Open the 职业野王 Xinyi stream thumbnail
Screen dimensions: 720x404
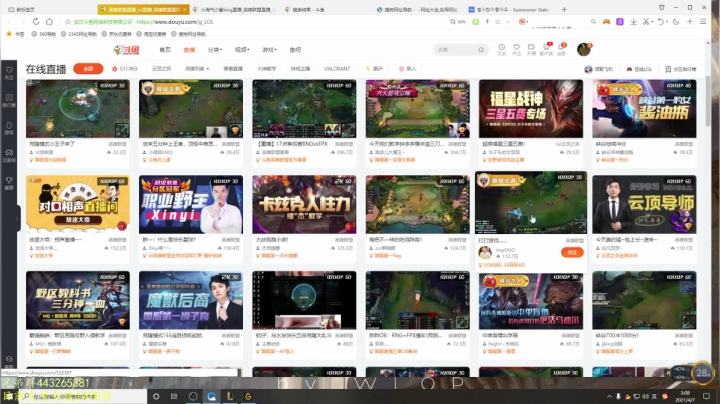191,204
